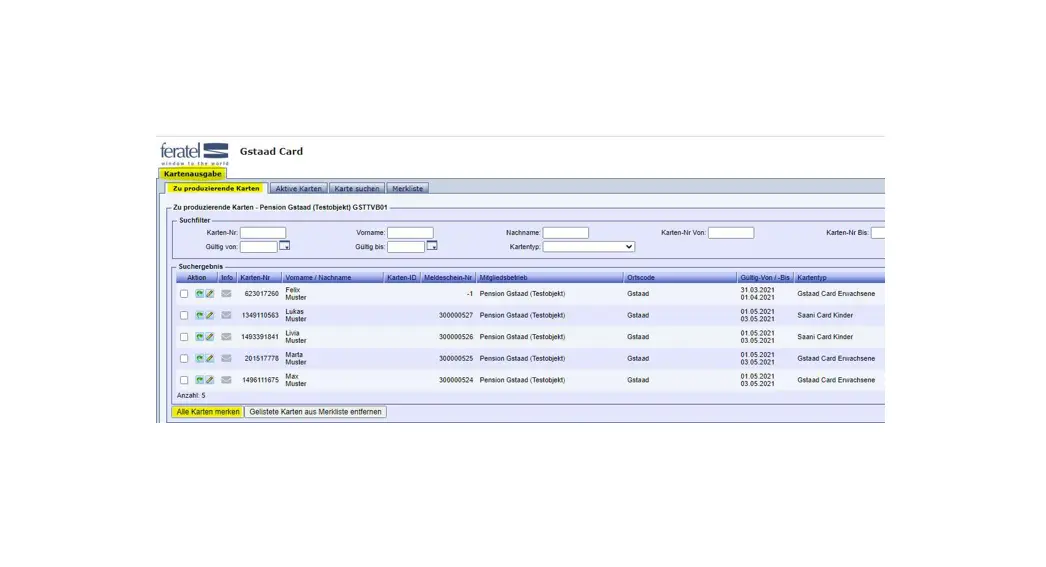Click the feratel logo

pyautogui.click(x=194, y=153)
